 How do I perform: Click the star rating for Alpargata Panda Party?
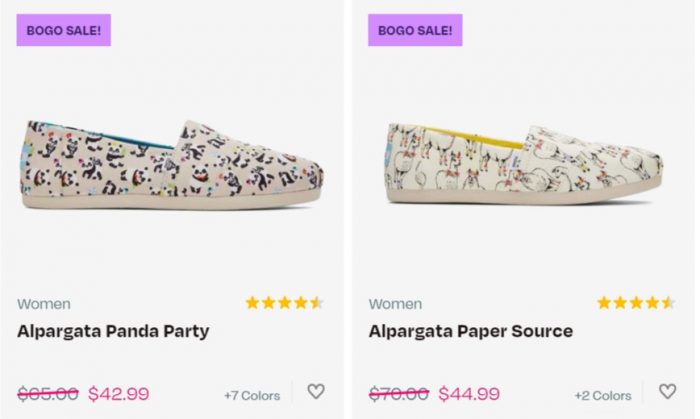pos(284,302)
